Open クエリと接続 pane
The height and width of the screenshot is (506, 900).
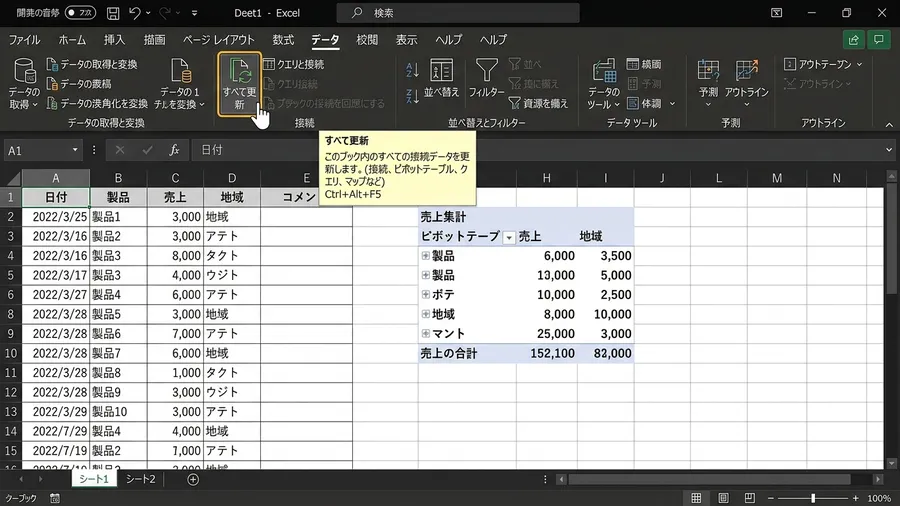click(x=293, y=64)
